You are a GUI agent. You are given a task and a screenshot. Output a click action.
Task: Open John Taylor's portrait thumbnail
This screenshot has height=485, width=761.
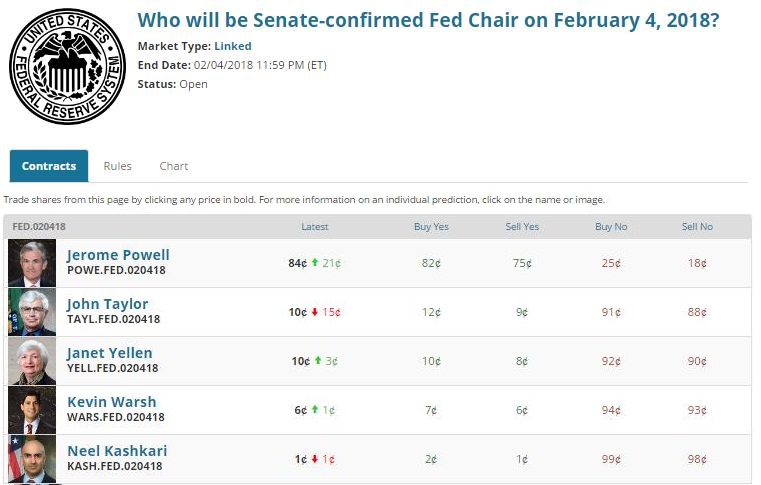(x=32, y=312)
